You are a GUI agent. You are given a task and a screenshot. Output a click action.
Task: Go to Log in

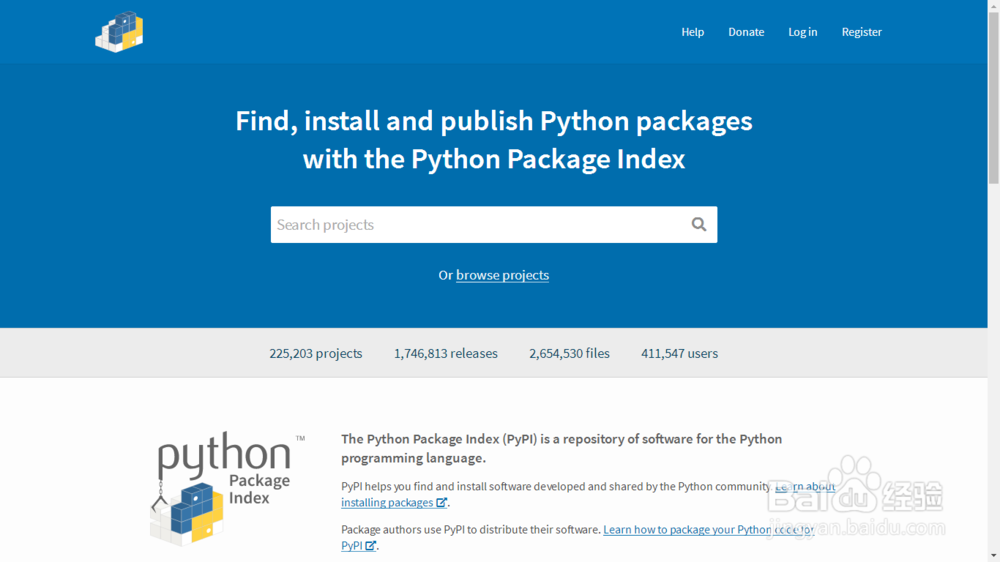click(x=802, y=32)
